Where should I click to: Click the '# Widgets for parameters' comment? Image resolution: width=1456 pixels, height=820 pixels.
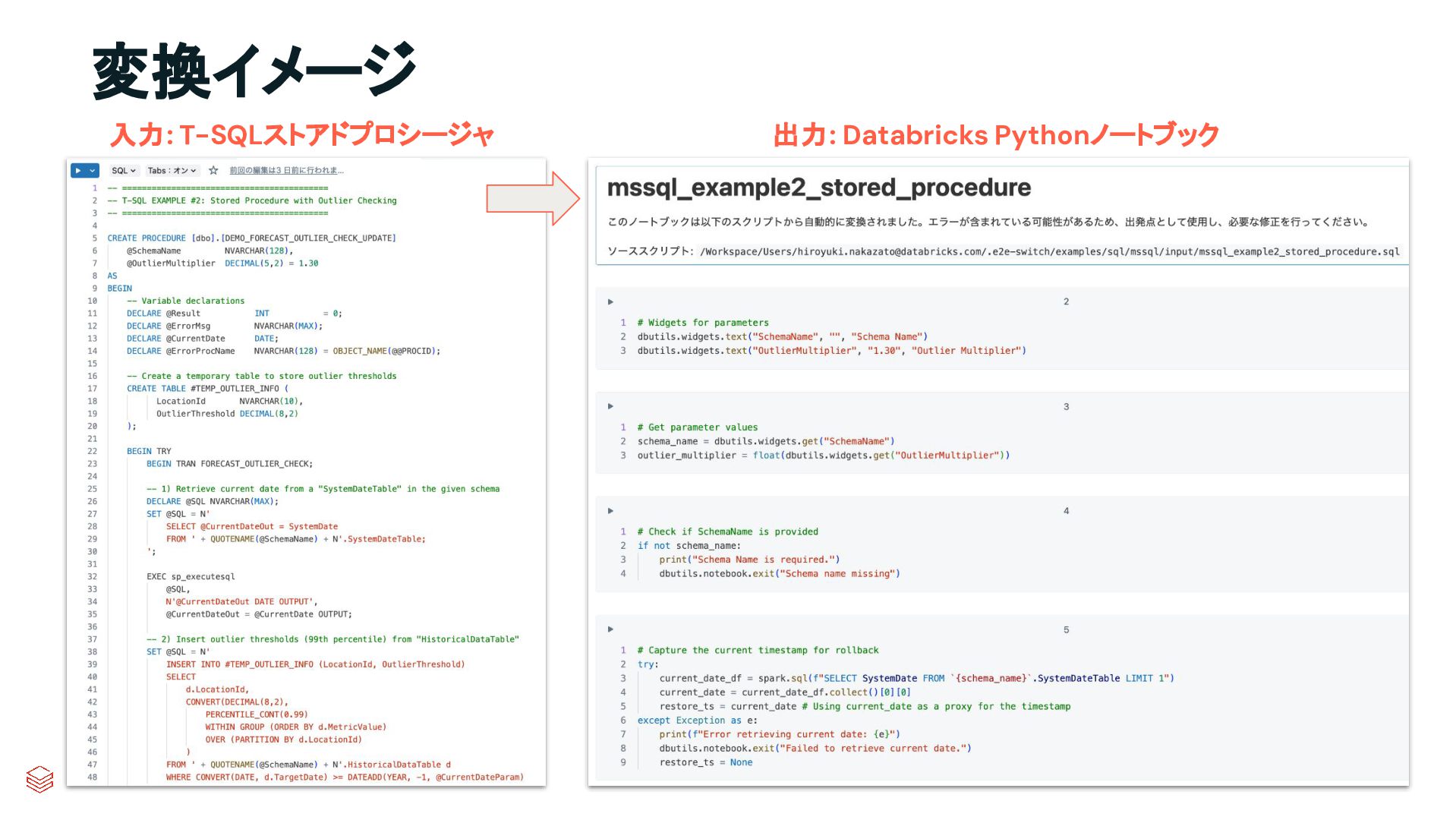[x=703, y=323]
